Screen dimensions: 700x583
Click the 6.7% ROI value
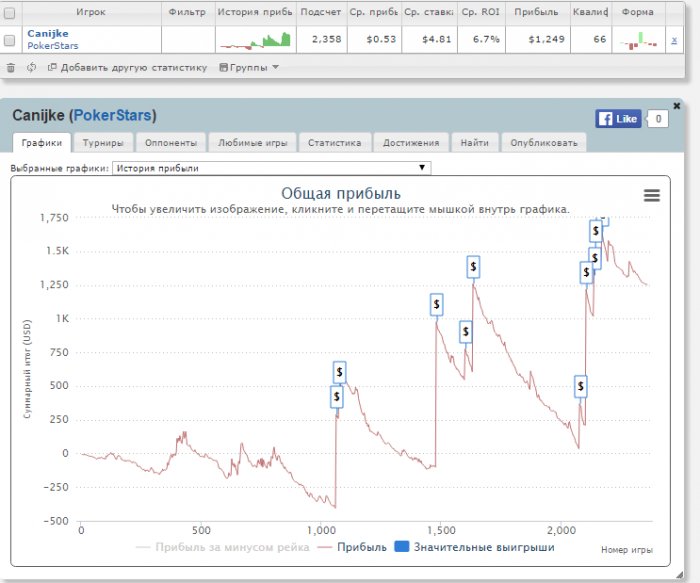pos(486,39)
